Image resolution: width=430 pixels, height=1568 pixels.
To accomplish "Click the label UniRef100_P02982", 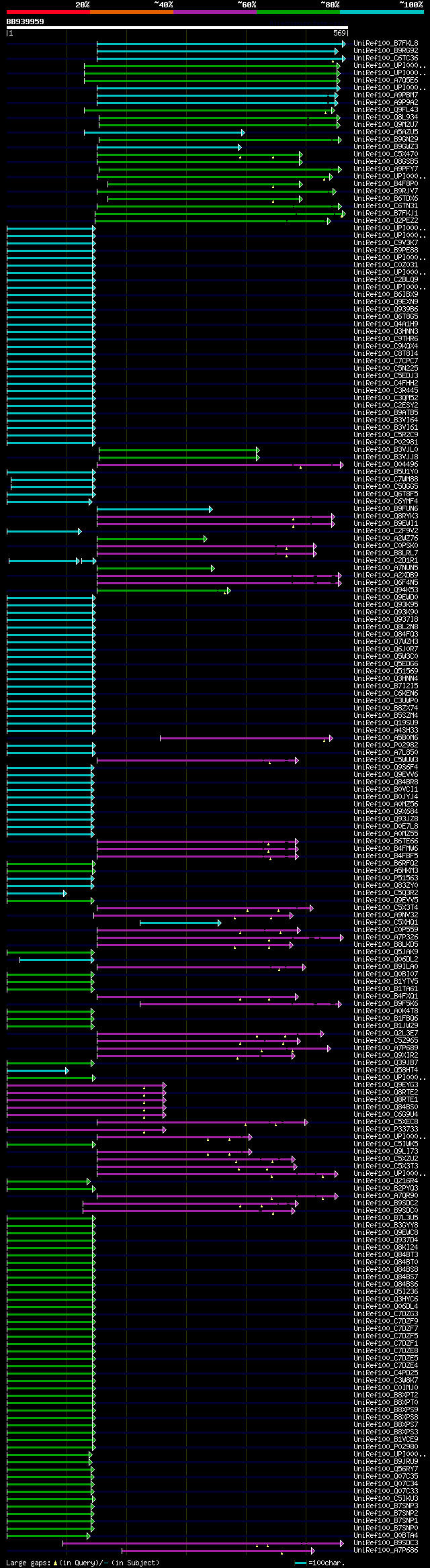I will pos(386,745).
